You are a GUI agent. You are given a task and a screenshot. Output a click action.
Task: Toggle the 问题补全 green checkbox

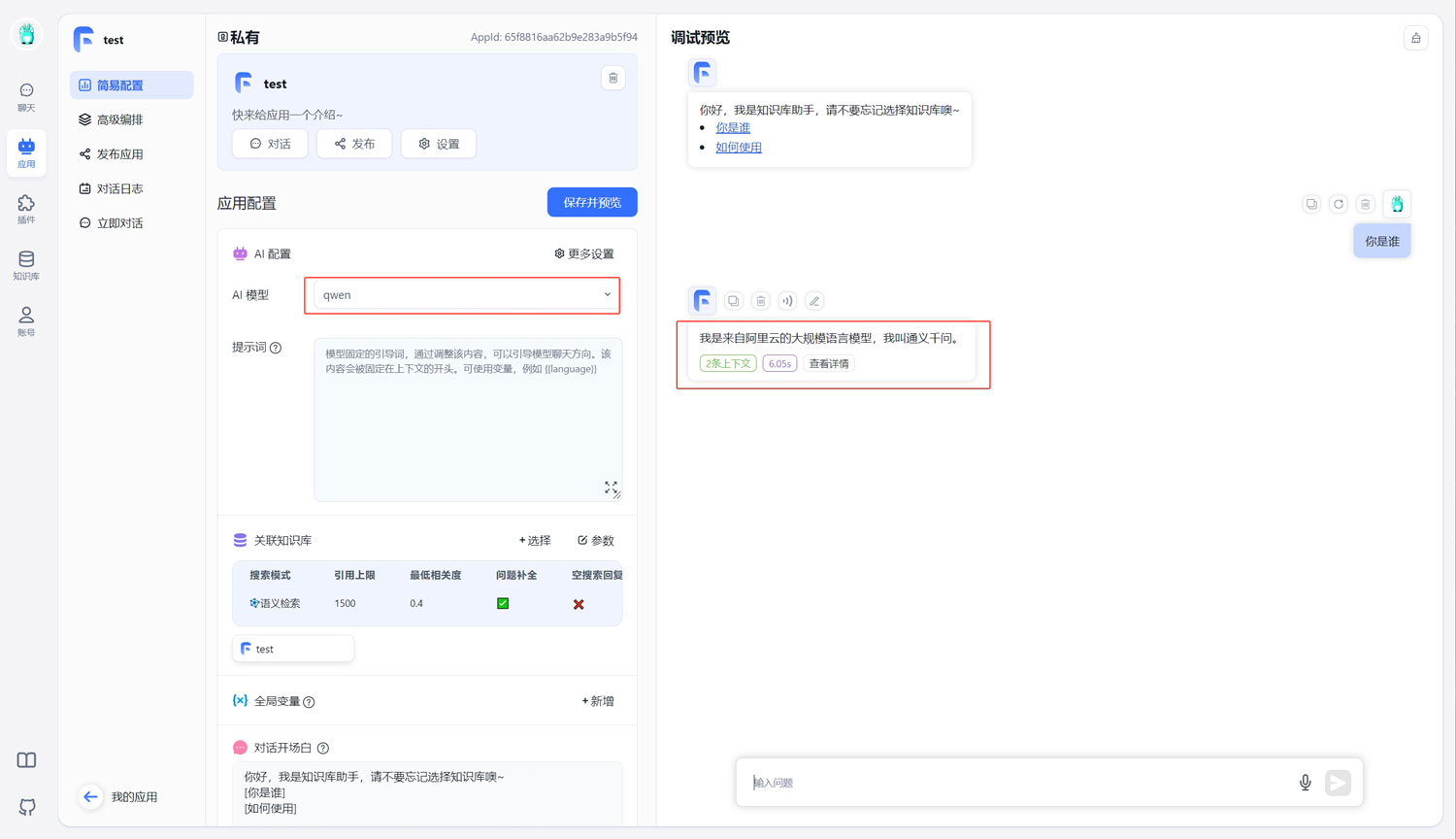click(503, 604)
